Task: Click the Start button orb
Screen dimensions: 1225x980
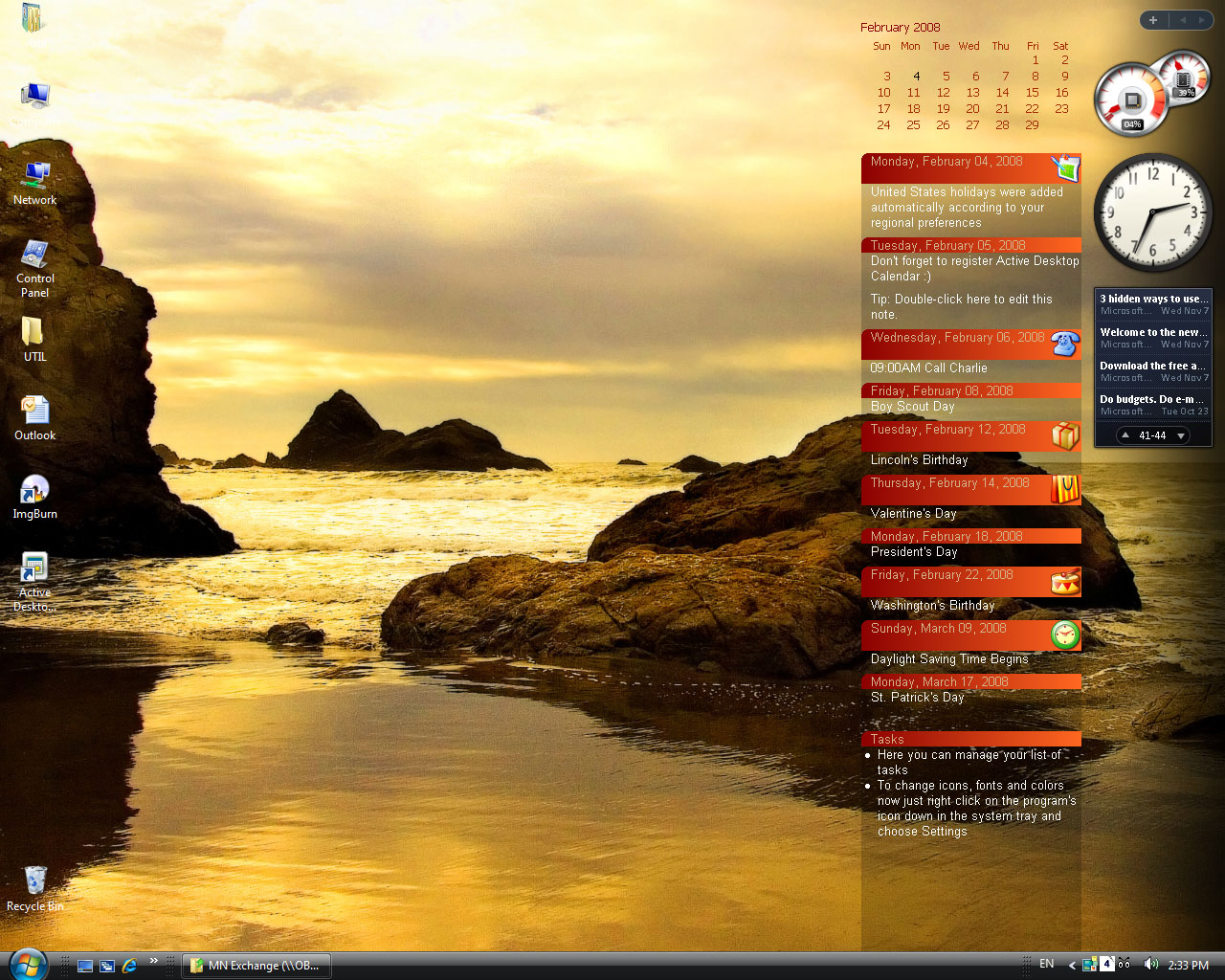Action: pos(27,963)
